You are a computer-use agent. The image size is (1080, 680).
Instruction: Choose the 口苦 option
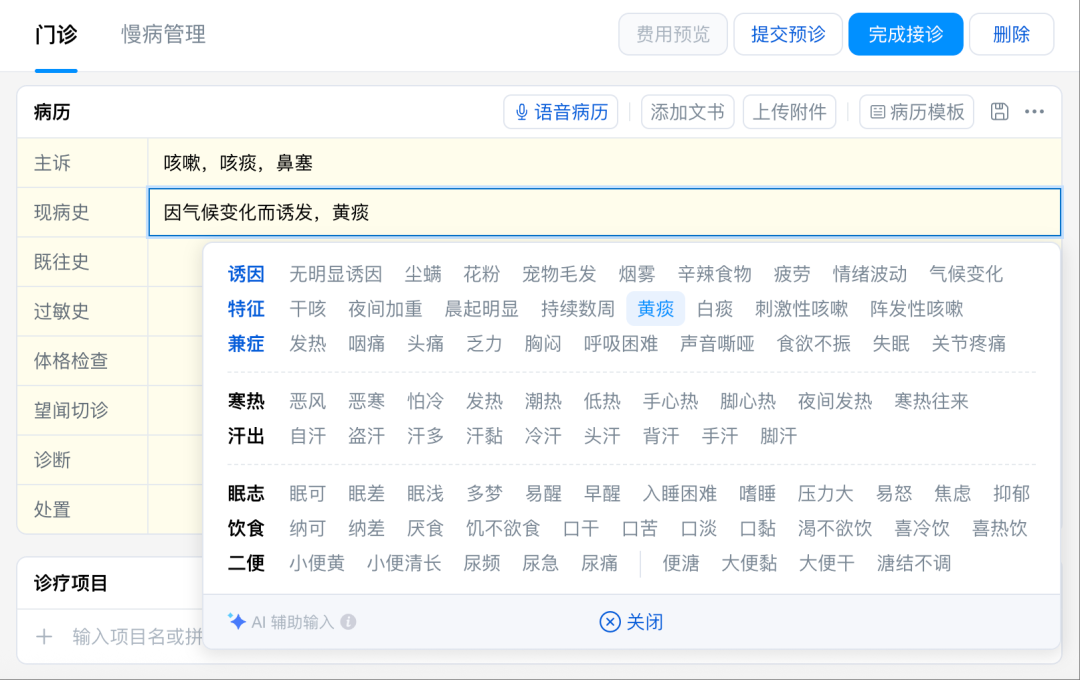639,528
